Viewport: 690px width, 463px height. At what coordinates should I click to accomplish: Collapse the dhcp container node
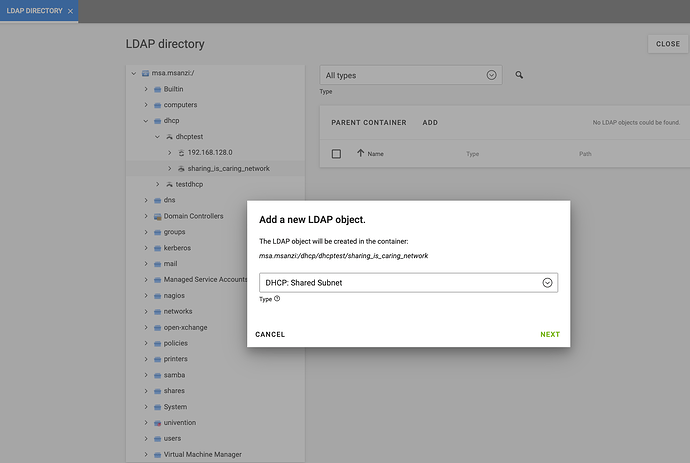145,120
